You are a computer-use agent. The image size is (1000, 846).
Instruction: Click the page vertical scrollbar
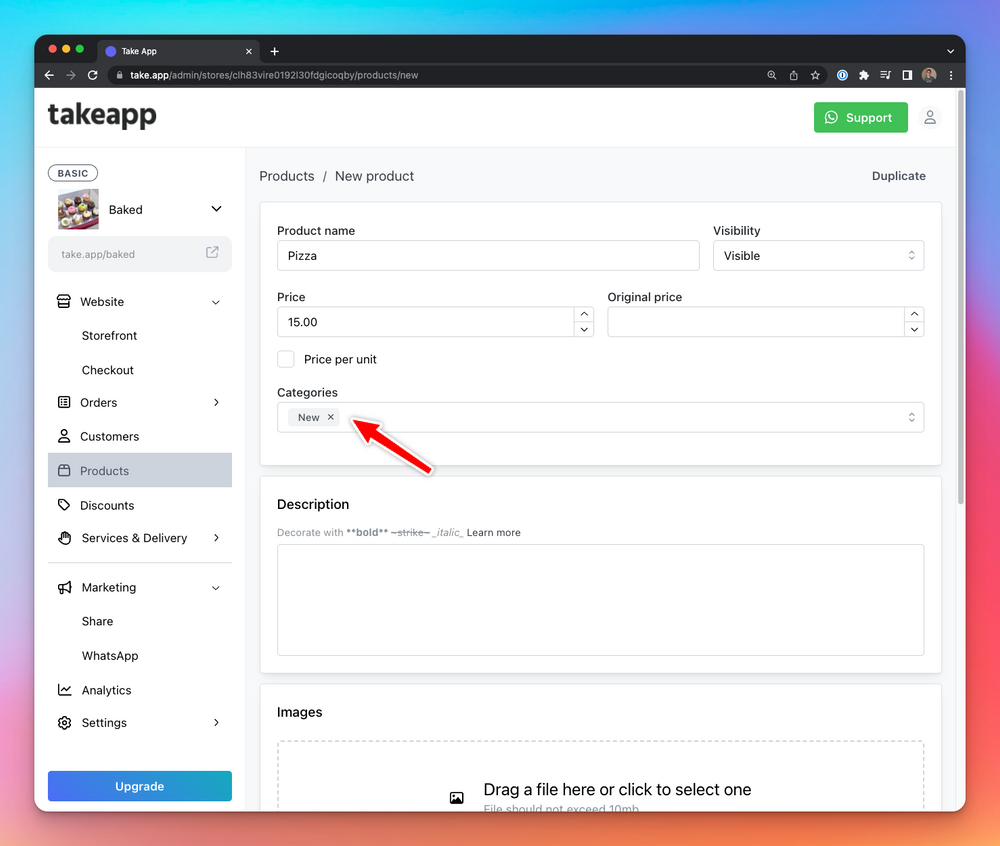point(960,297)
